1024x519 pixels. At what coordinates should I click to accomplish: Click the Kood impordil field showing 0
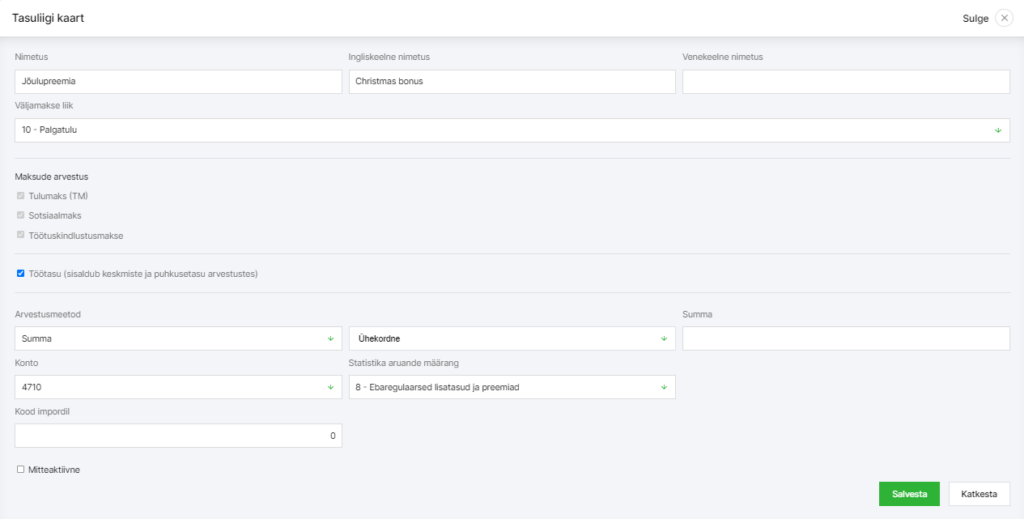178,435
